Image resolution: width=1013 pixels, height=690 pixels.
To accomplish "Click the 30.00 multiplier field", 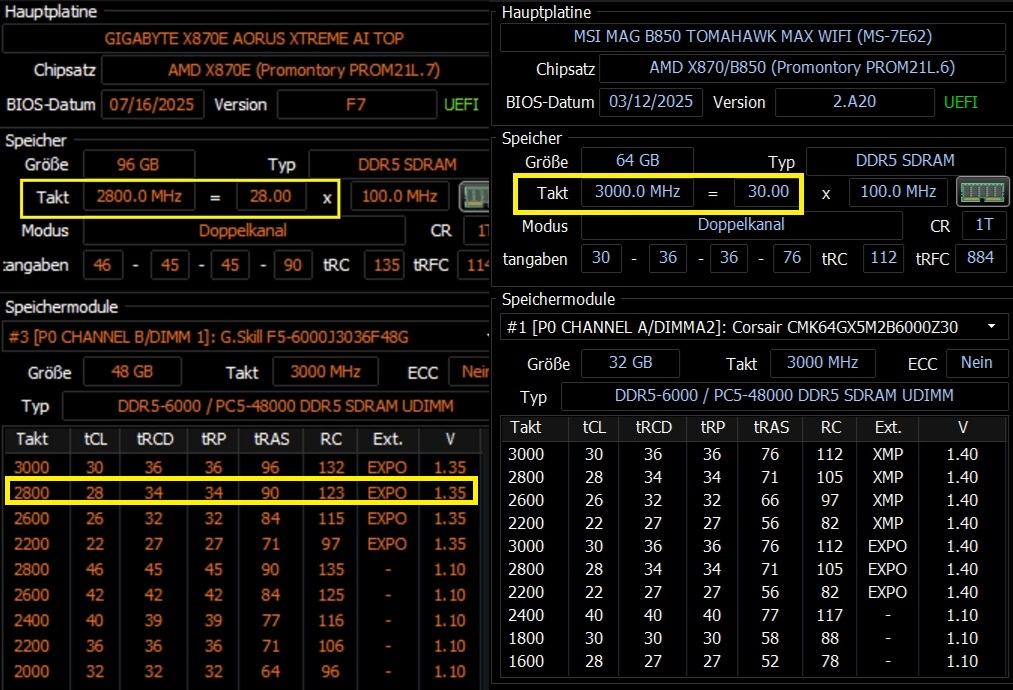I will pyautogui.click(x=768, y=192).
